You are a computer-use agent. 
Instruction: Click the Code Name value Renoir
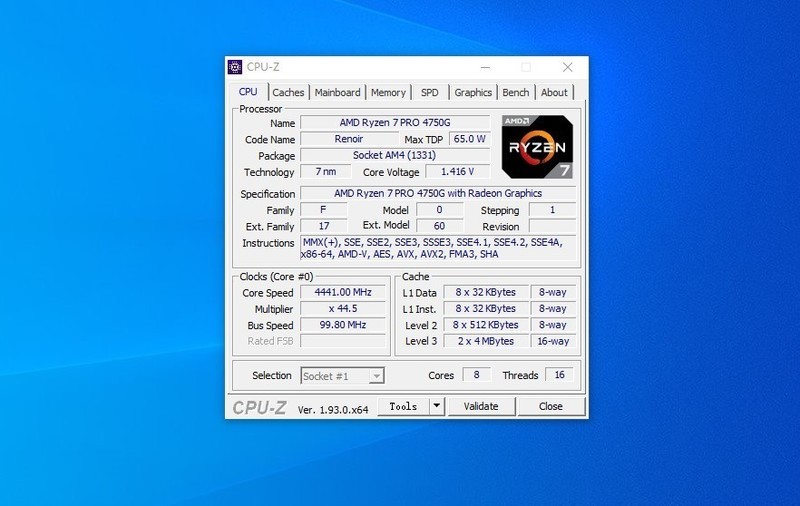(x=349, y=139)
